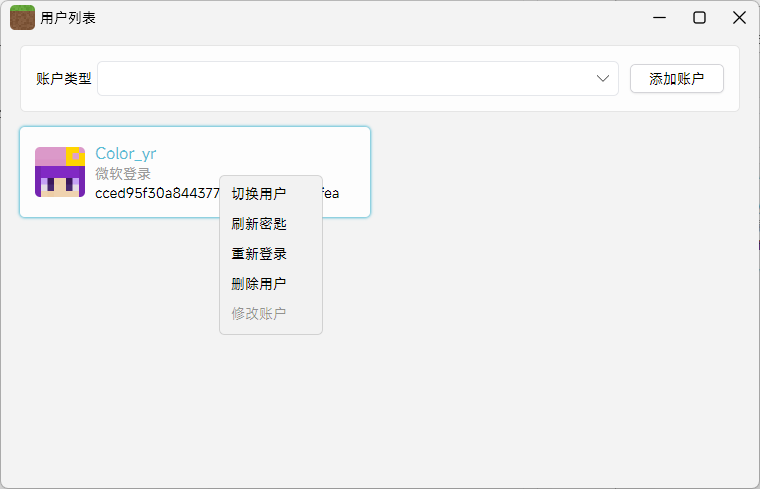This screenshot has width=760, height=489.
Task: Select 刷新密匙 in the context menu
Action: click(x=259, y=224)
